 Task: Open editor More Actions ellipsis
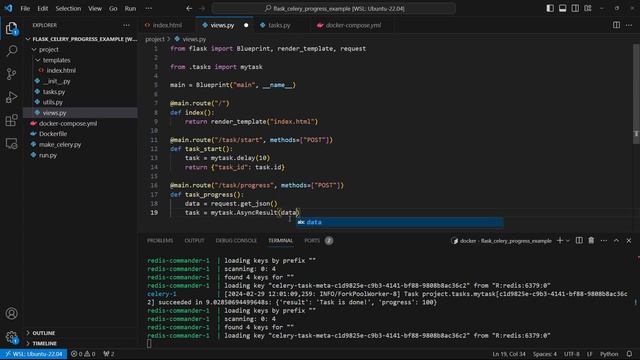(x=629, y=25)
